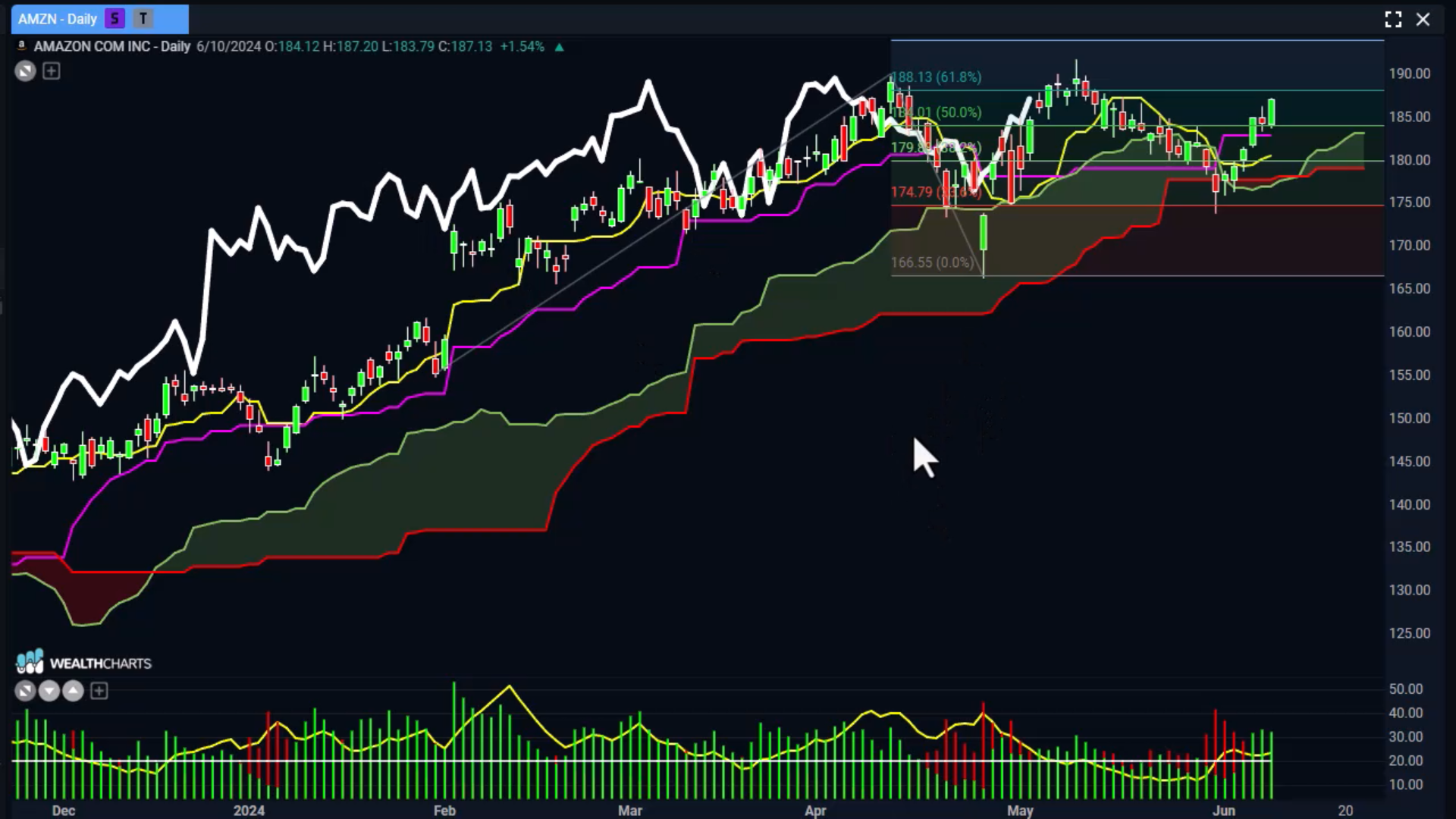Add an indicator to the price pane

(x=51, y=71)
